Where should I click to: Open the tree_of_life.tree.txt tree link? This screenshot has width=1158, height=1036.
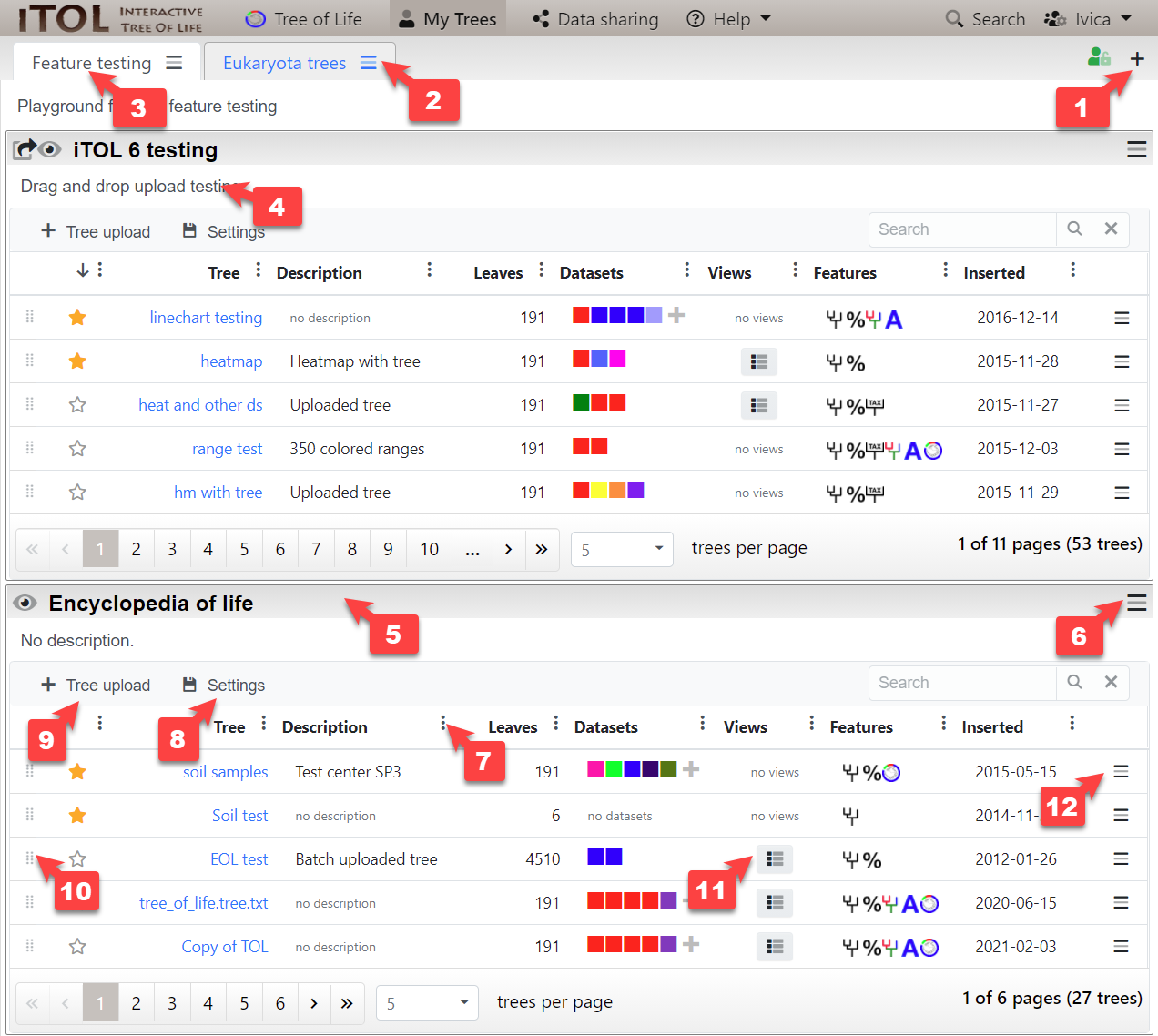(203, 903)
